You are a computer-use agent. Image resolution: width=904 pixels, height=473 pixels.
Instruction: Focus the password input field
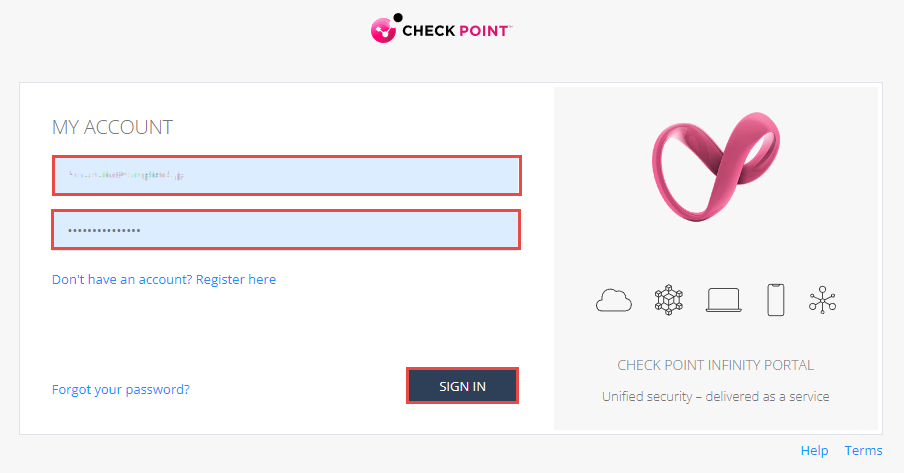pyautogui.click(x=286, y=230)
